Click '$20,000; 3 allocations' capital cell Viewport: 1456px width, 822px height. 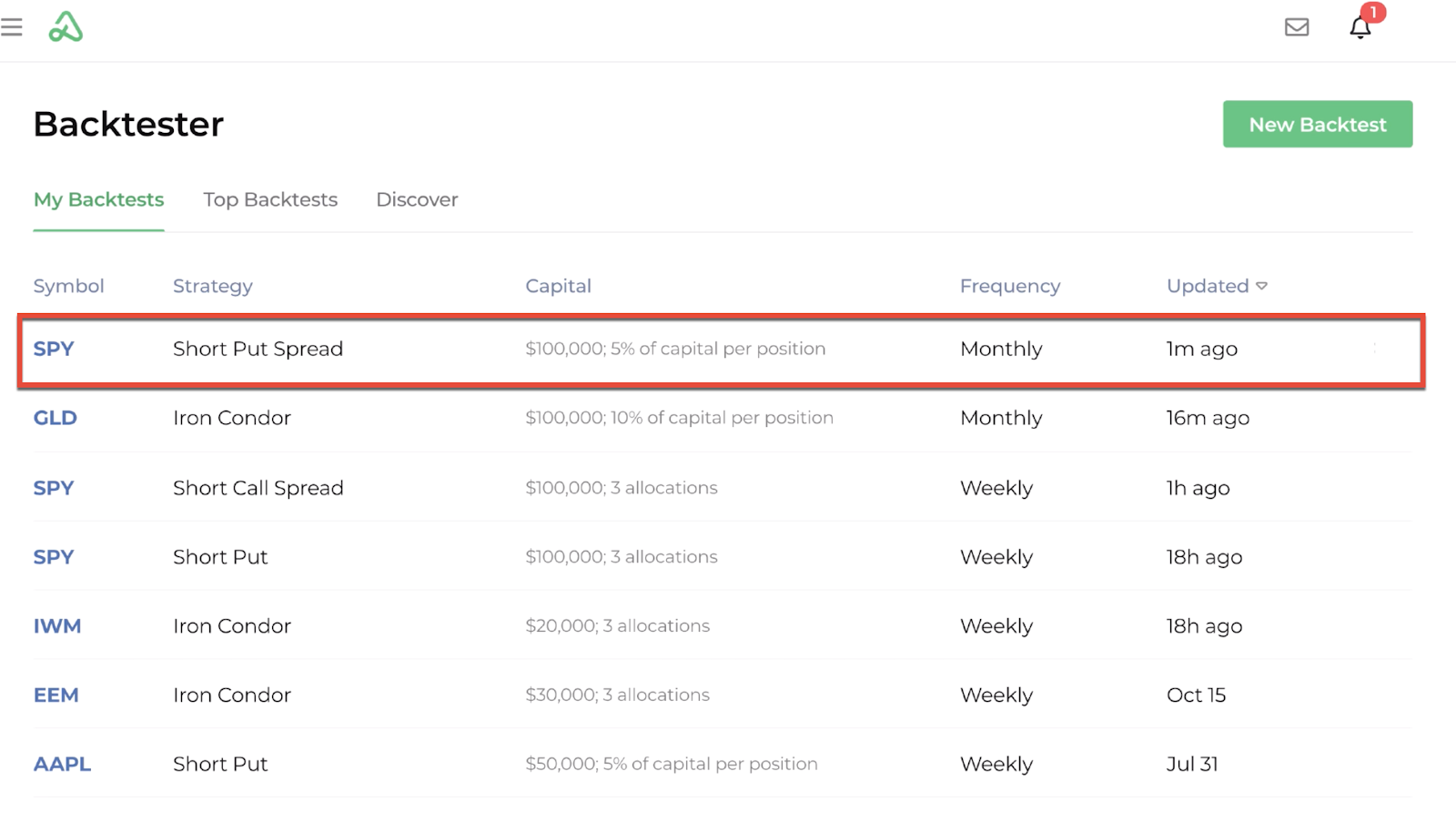tap(617, 626)
